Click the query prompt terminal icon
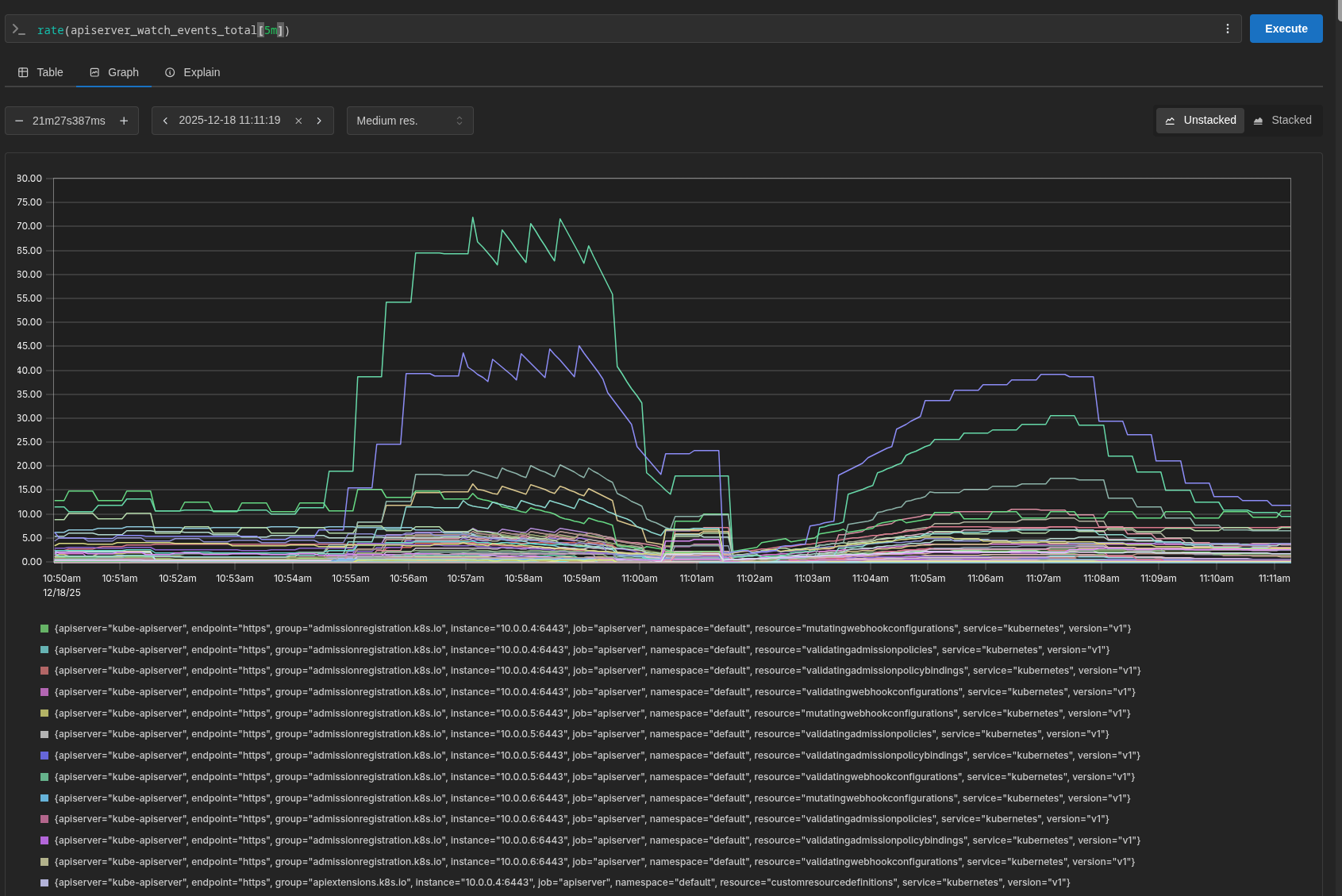 (x=19, y=29)
